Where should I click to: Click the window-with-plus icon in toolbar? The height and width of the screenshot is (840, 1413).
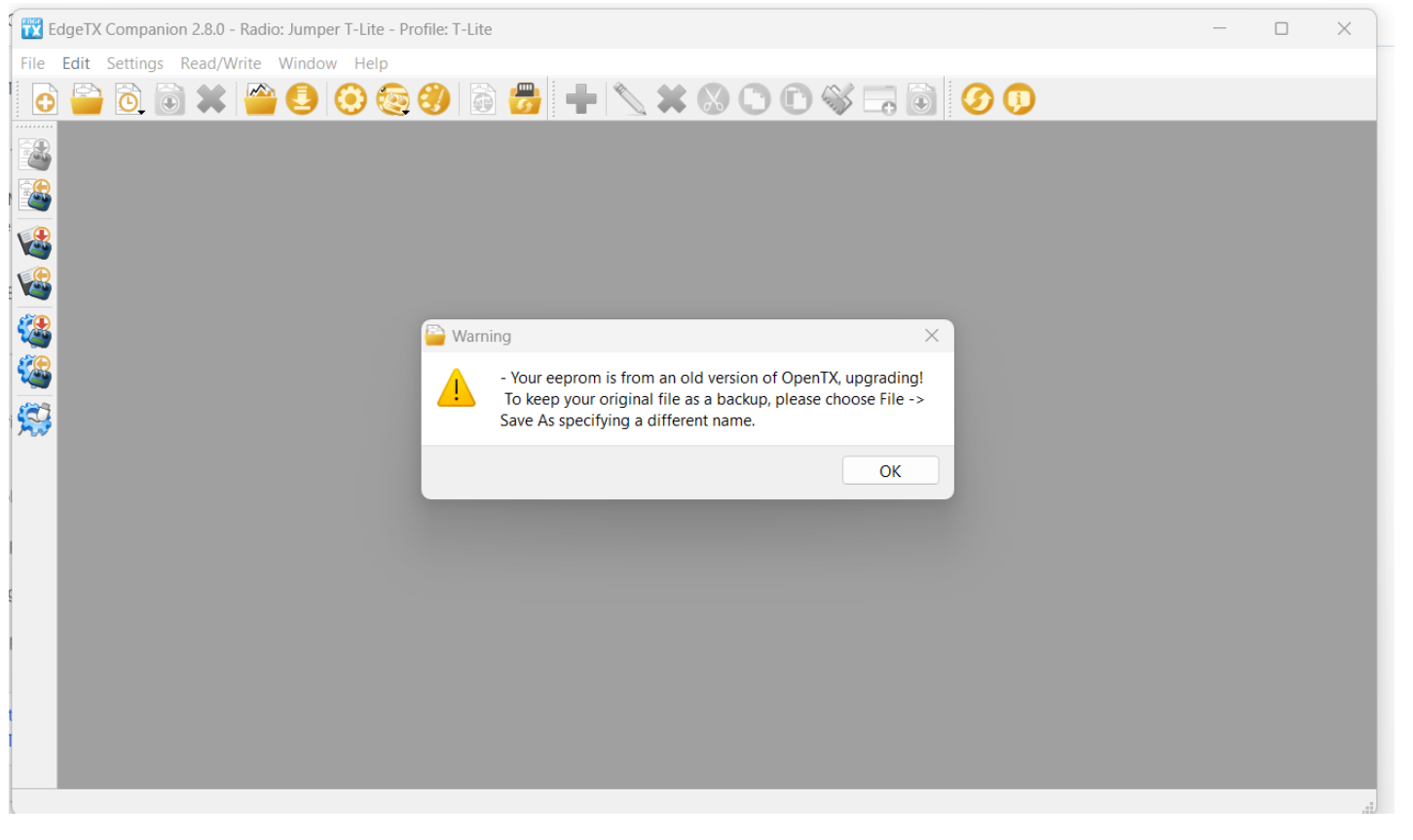point(880,99)
